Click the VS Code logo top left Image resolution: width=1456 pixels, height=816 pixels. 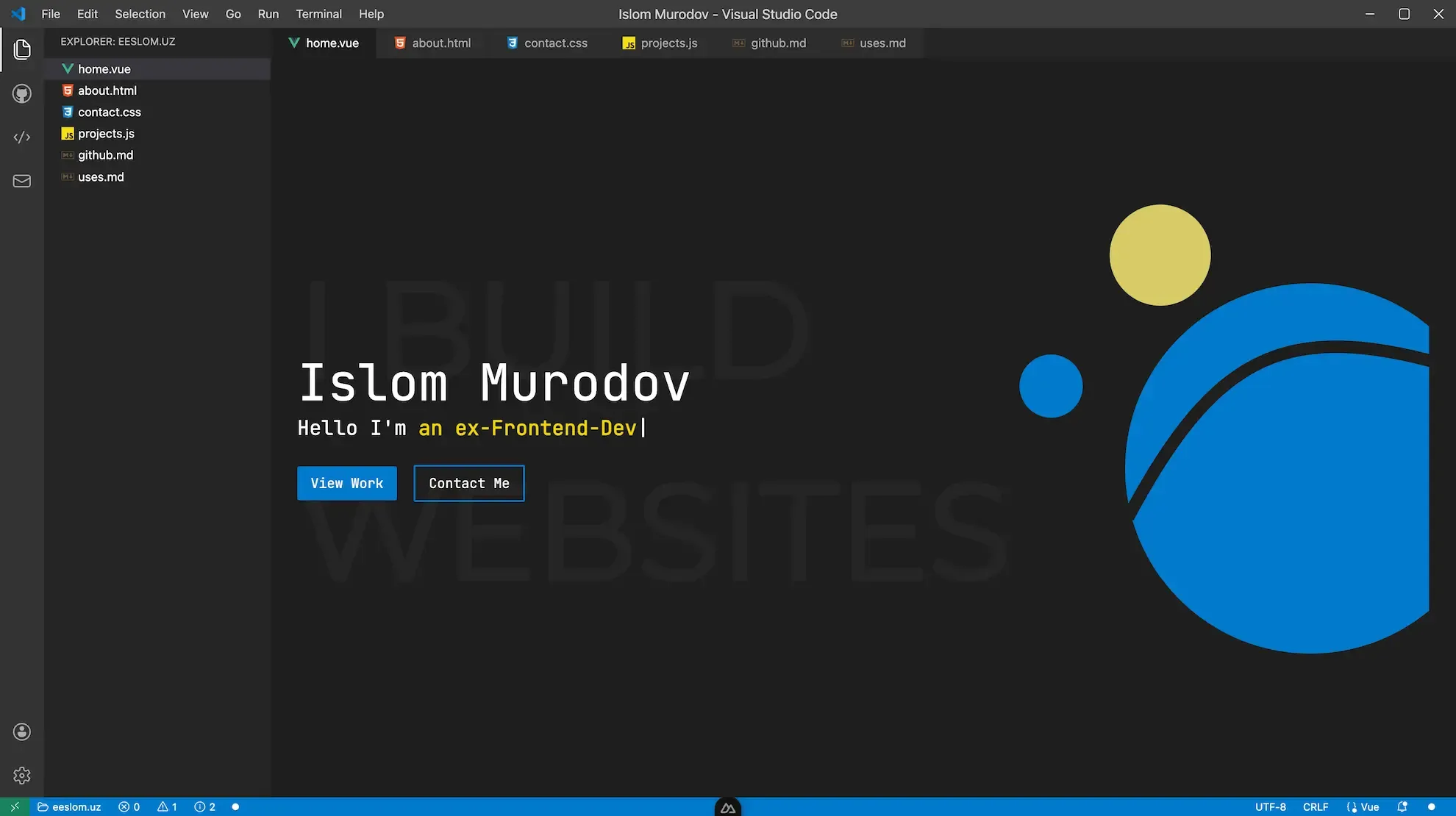(18, 14)
